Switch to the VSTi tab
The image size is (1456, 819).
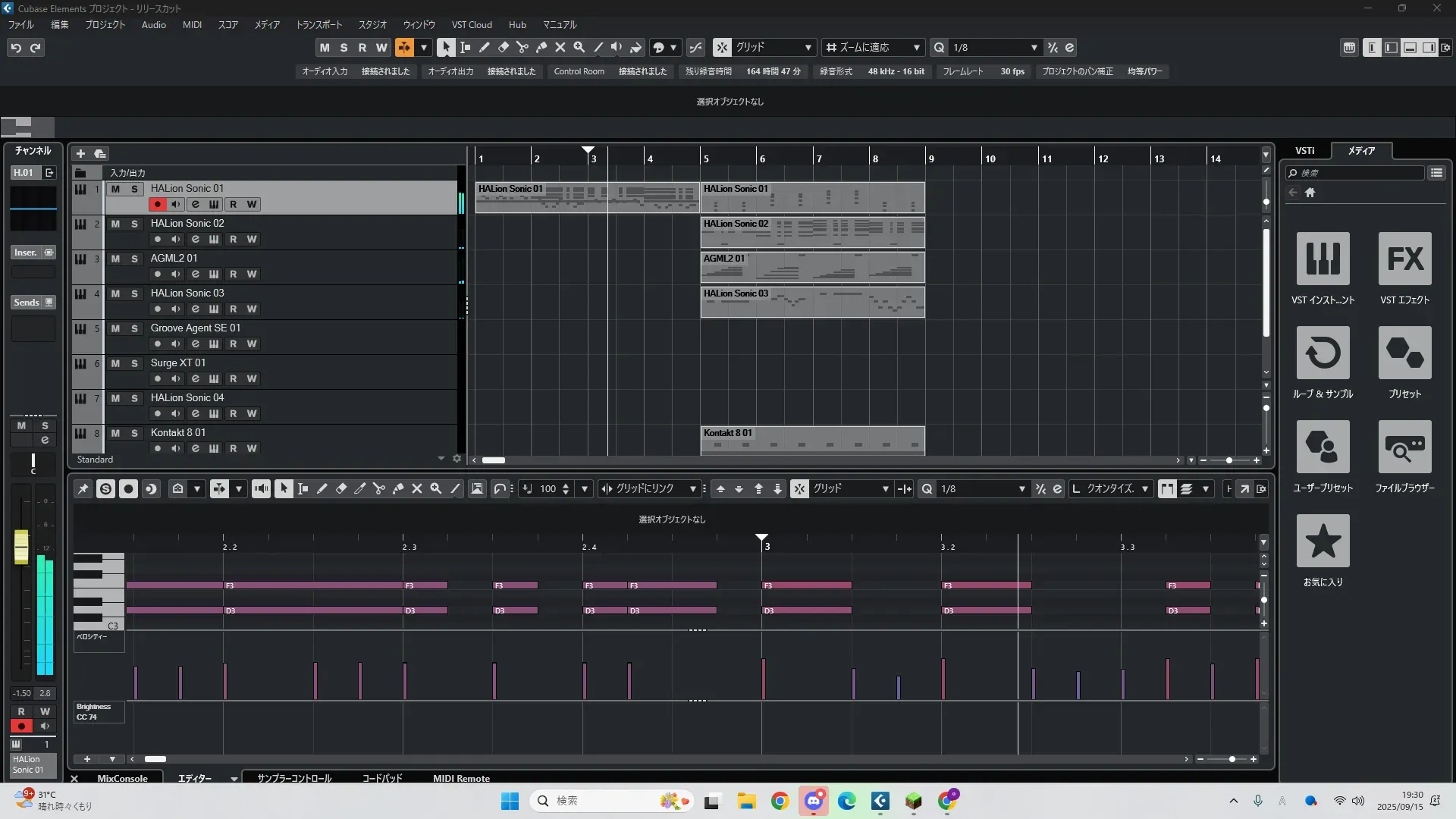coord(1304,151)
